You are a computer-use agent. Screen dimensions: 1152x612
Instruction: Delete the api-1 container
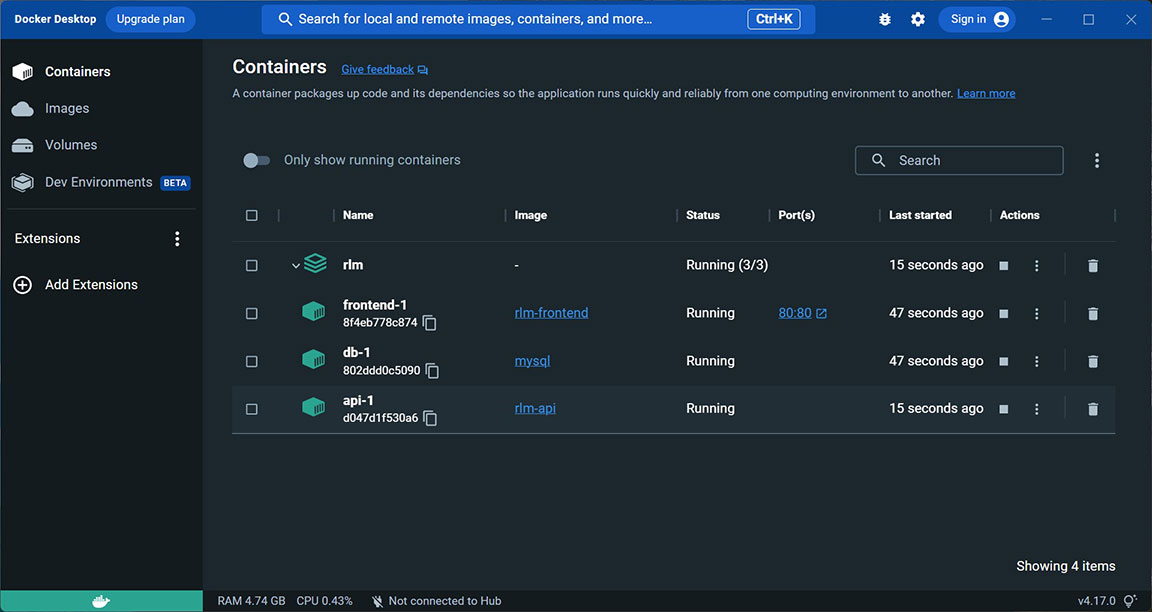[1092, 409]
